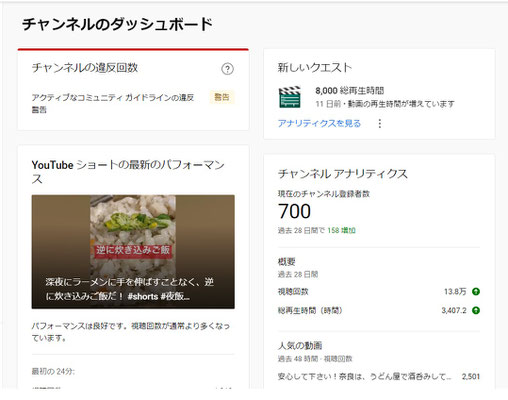Viewport: 508px width, 400px height.
Task: Open three-dot menu in new quest card
Action: [379, 124]
